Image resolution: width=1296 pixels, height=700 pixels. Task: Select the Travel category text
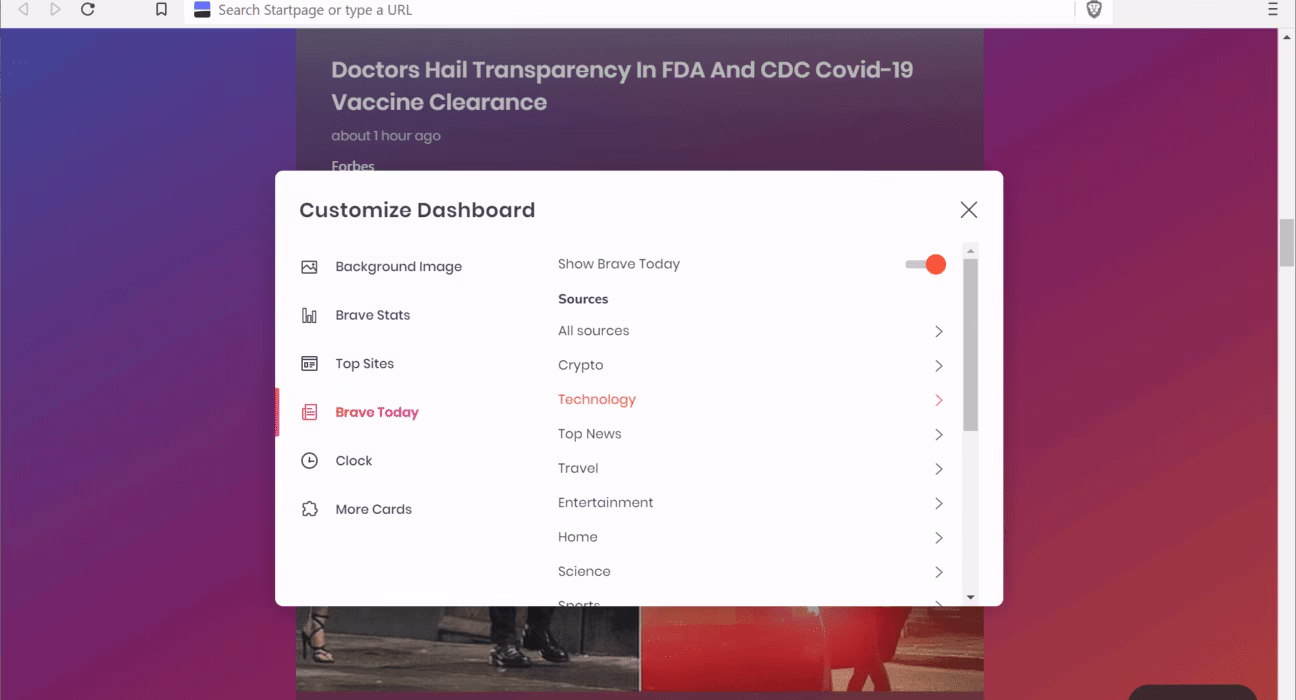coord(578,469)
